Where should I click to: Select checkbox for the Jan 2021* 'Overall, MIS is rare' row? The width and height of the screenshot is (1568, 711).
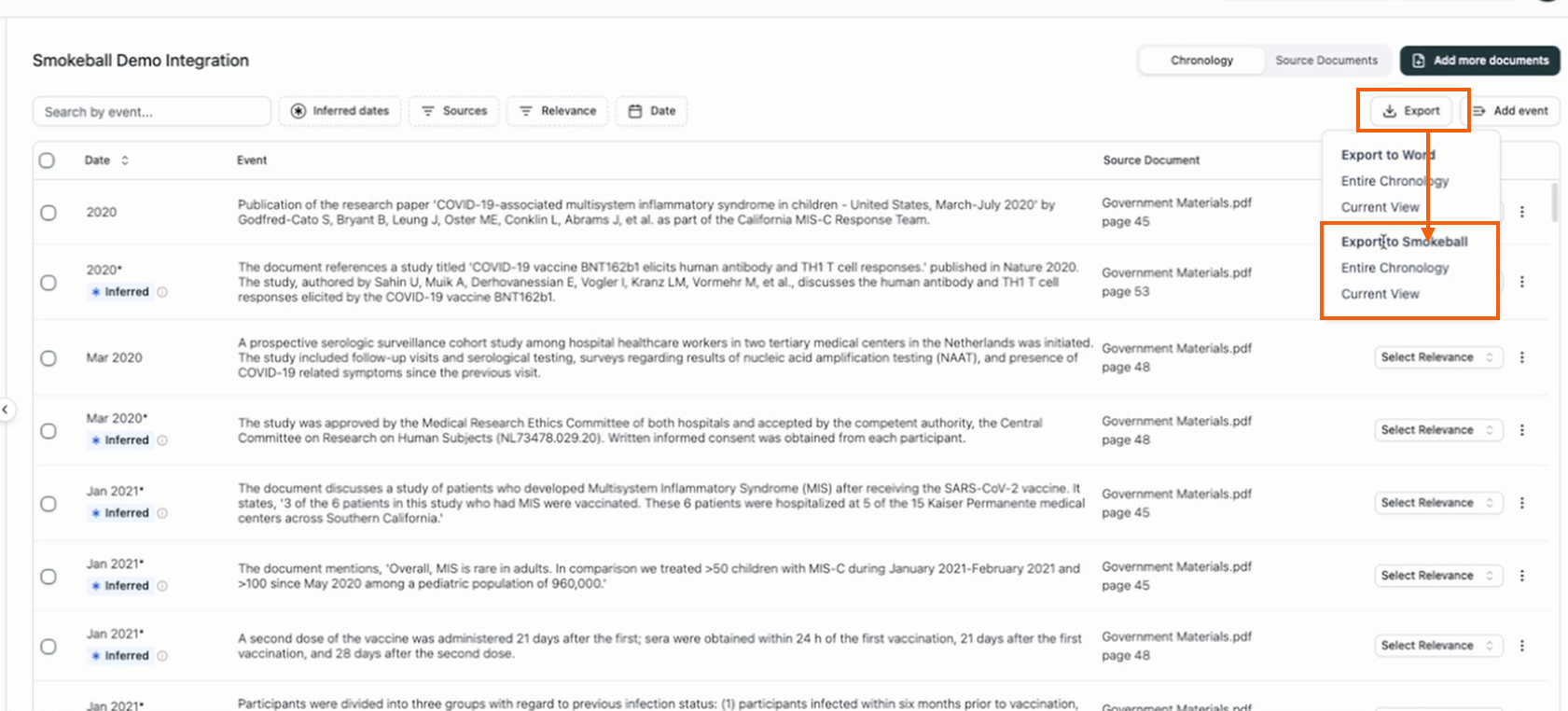pyautogui.click(x=49, y=577)
